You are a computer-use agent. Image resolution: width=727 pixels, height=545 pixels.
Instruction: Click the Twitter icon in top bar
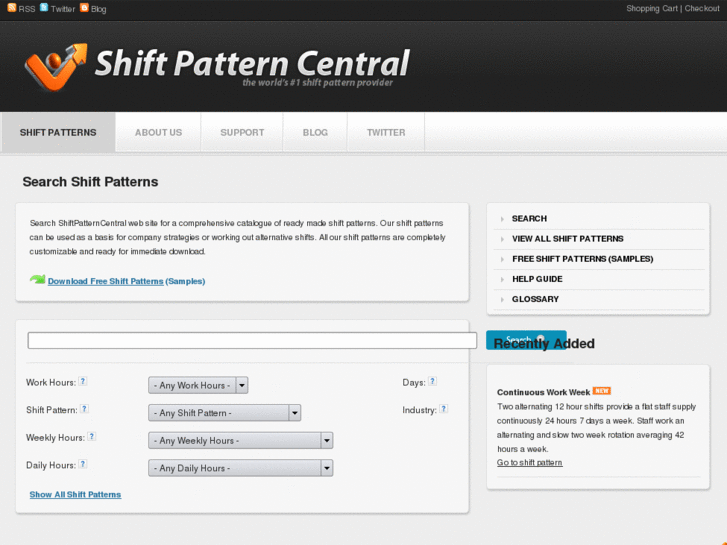tap(44, 8)
